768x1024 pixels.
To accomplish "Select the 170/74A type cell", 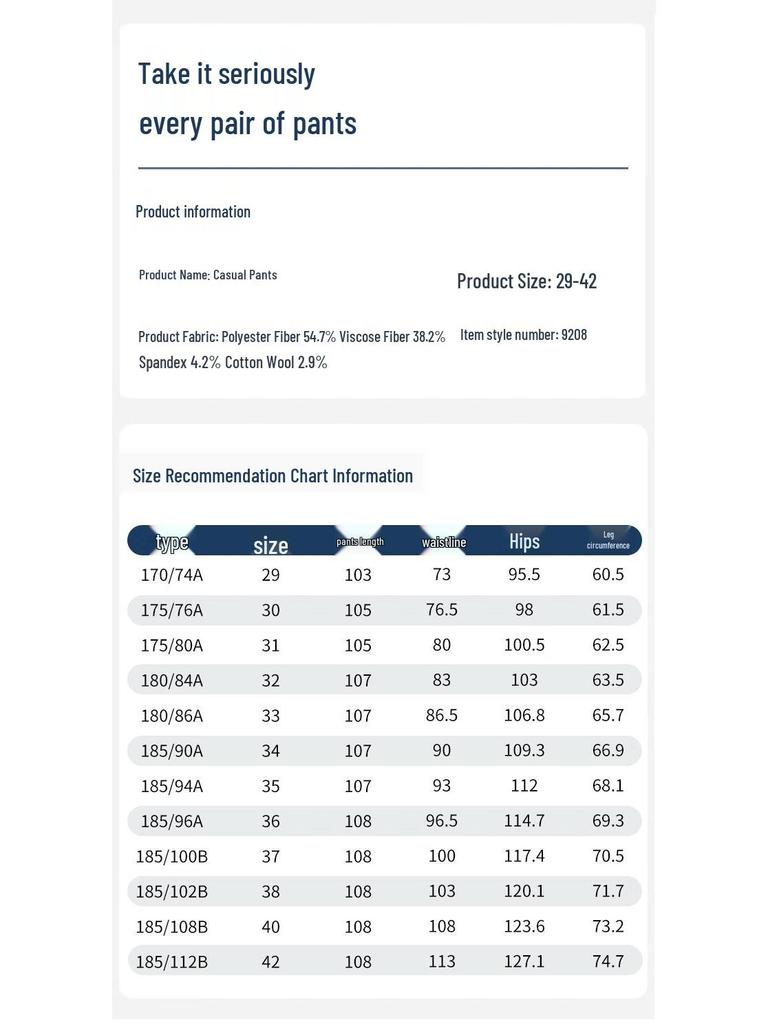I will coord(172,575).
